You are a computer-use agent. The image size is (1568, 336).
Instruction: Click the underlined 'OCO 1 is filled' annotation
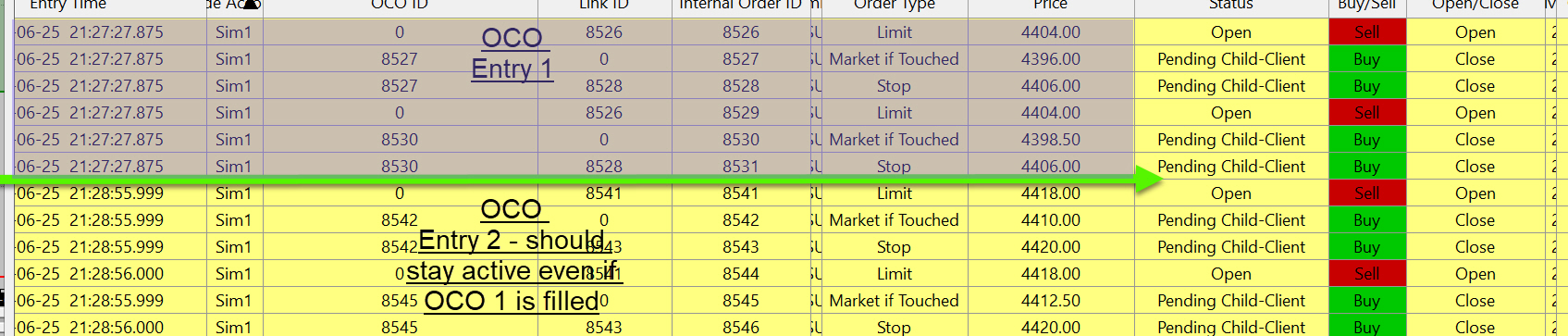click(x=512, y=302)
